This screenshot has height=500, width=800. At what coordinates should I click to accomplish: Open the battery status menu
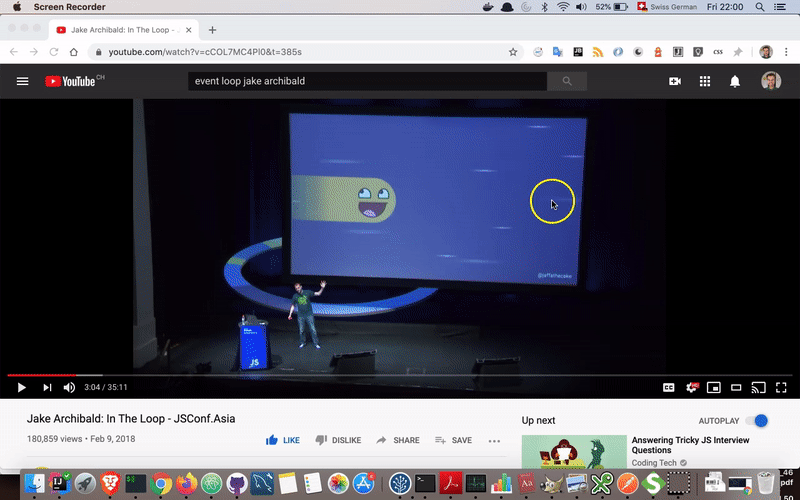click(x=611, y=7)
